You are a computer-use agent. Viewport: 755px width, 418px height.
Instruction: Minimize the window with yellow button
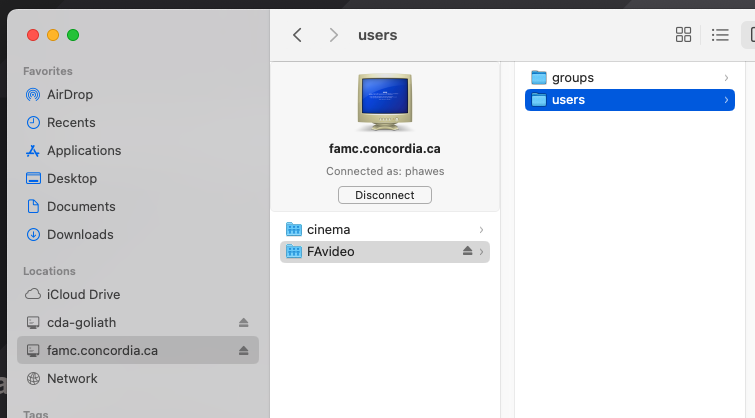(53, 35)
